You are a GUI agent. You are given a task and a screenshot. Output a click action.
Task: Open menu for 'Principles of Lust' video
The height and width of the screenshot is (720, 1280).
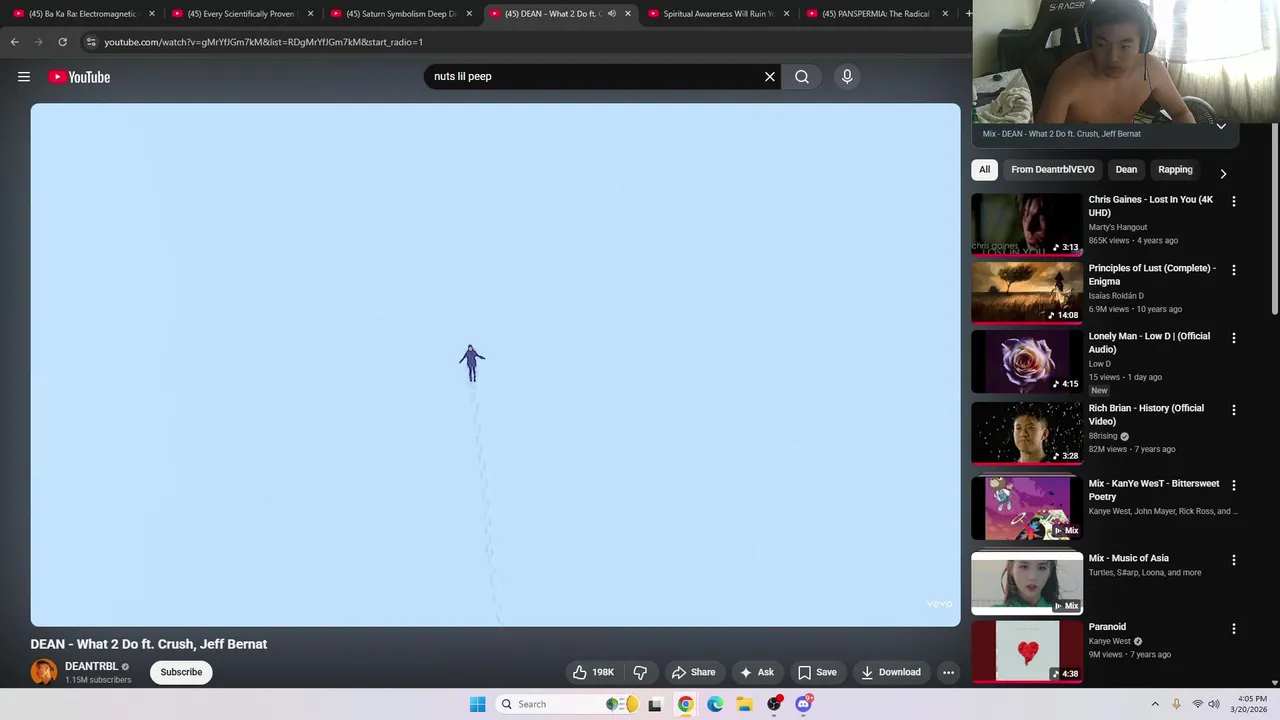pos(1233,270)
